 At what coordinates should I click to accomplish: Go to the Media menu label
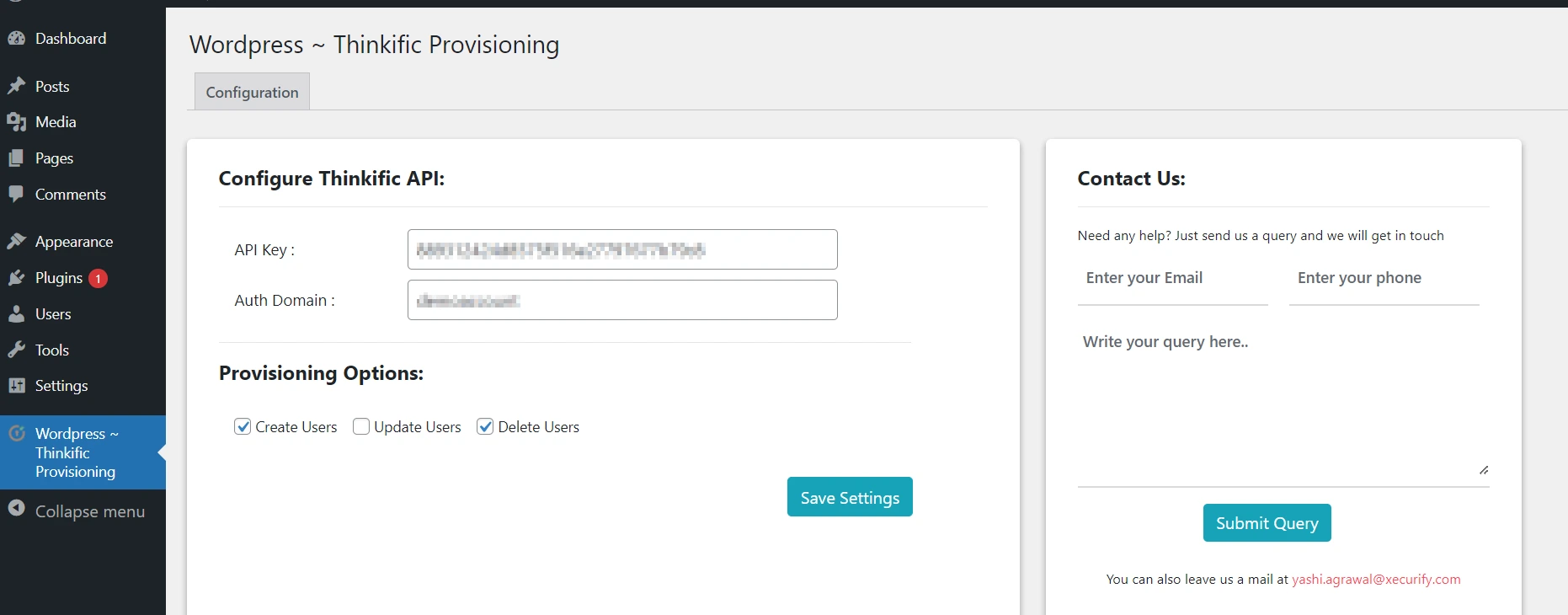pos(56,122)
